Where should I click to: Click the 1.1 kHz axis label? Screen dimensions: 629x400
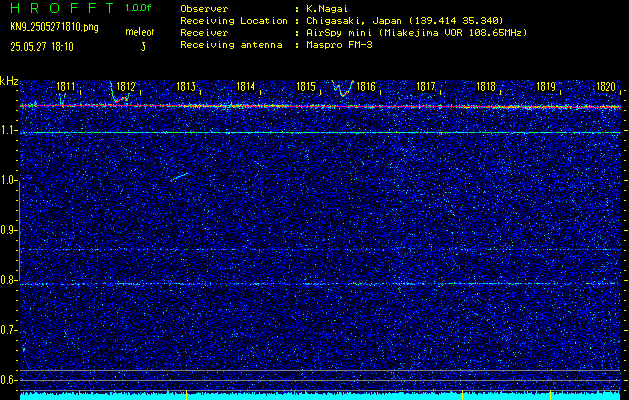click(8, 131)
